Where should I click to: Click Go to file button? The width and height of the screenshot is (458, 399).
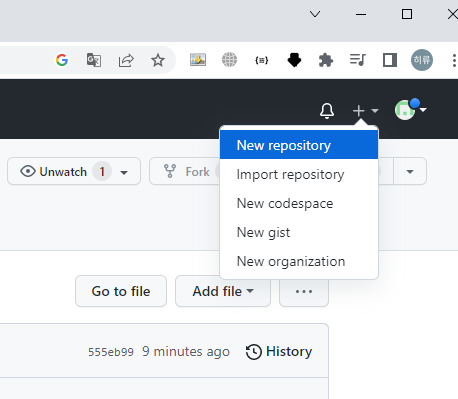click(x=121, y=291)
